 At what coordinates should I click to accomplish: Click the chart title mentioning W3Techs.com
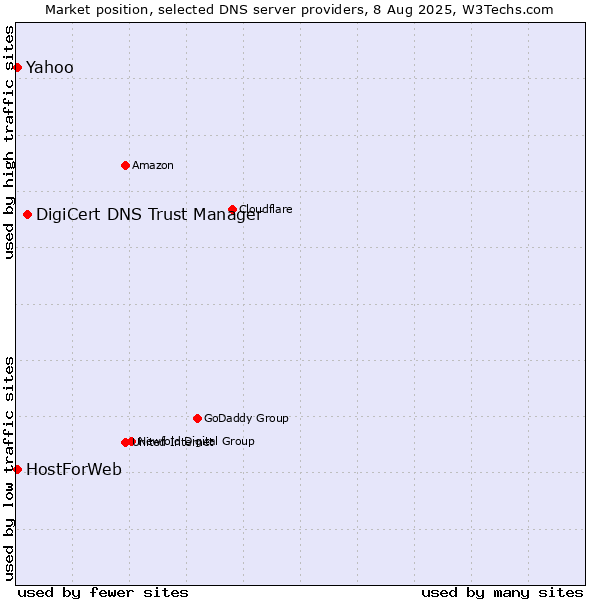point(299,10)
